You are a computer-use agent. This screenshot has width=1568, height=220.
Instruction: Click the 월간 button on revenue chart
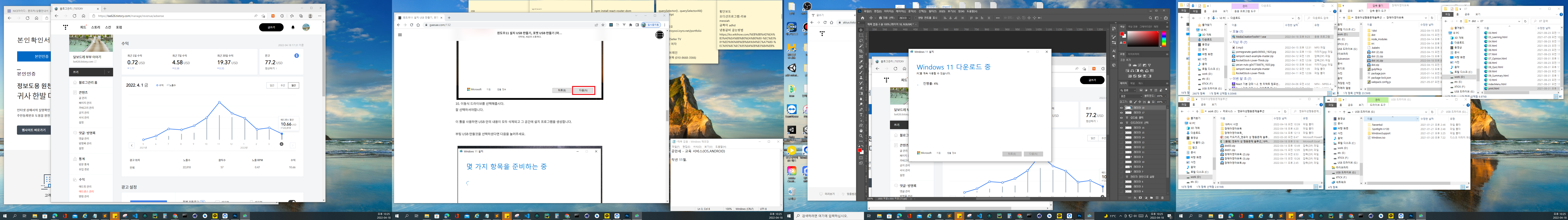(x=294, y=86)
